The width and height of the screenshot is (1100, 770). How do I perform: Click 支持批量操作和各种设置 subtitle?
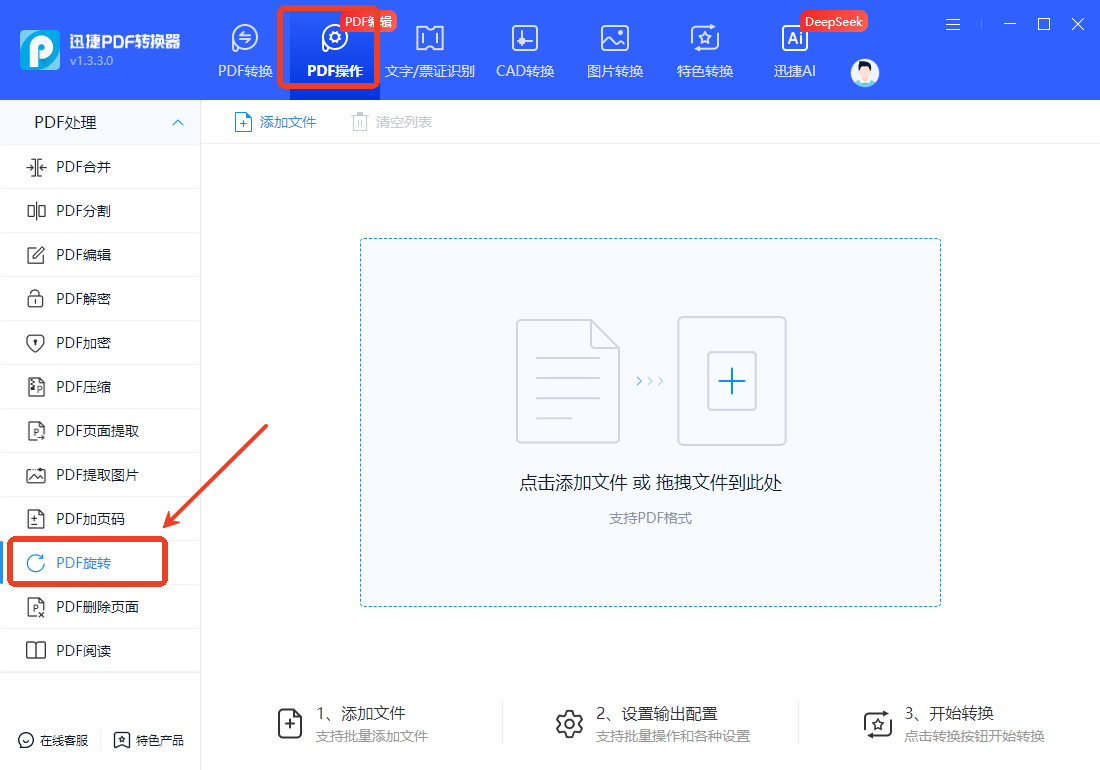(x=673, y=736)
